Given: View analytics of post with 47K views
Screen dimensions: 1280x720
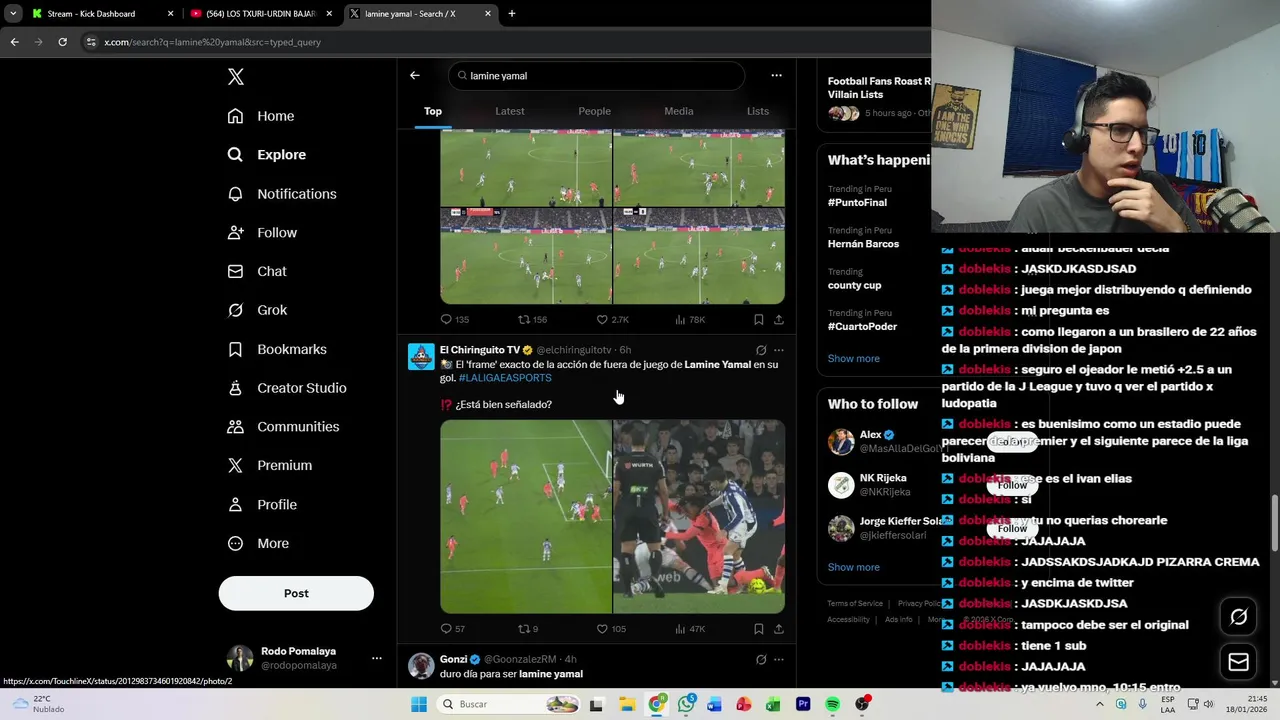Looking at the screenshot, I should tap(690, 629).
